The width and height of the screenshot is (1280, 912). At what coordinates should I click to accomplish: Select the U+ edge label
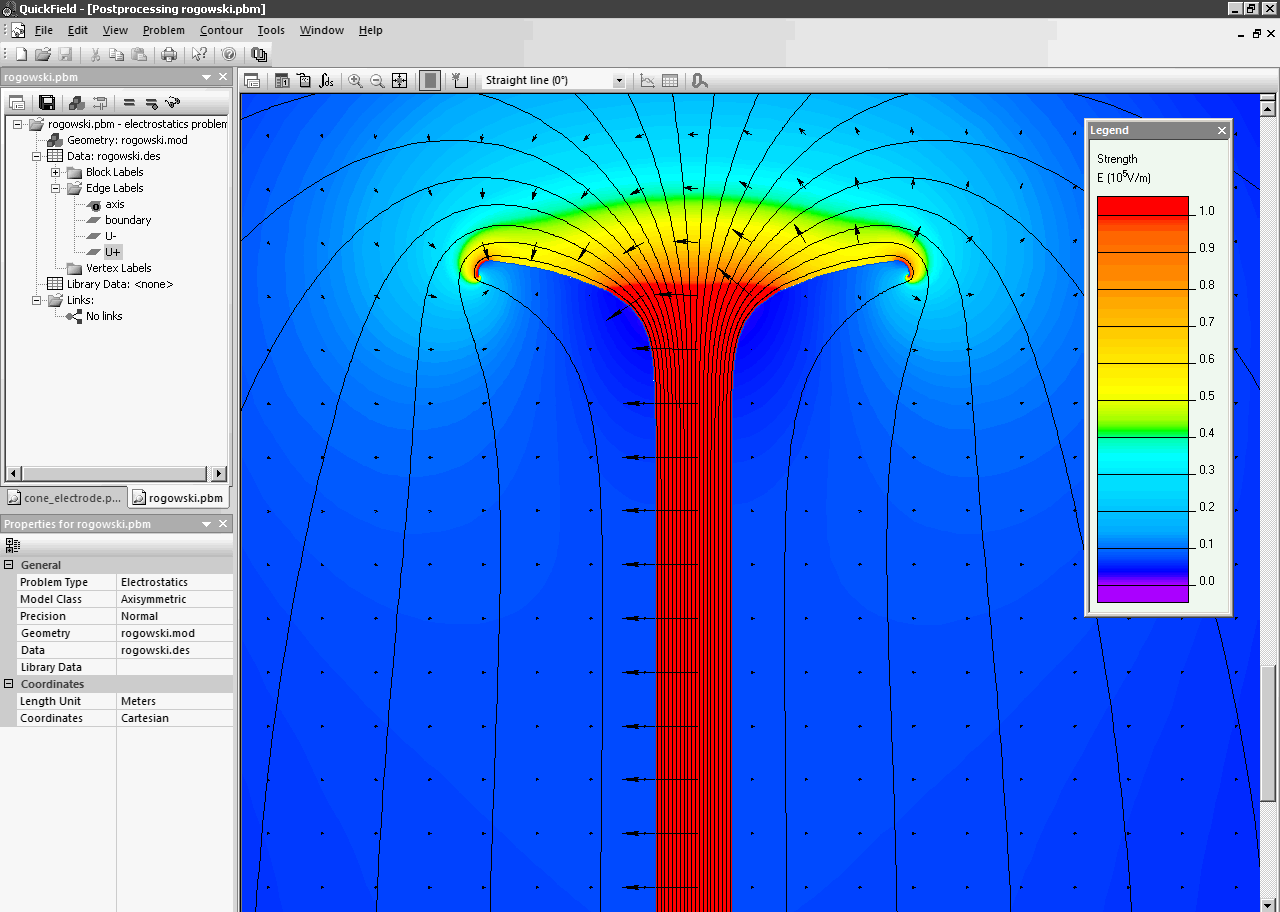tap(112, 252)
